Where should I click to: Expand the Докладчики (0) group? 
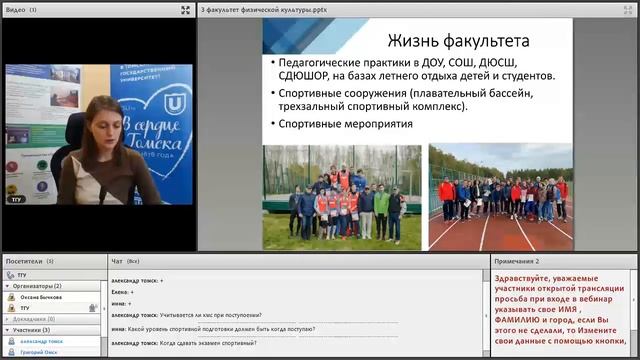[x=7, y=319]
